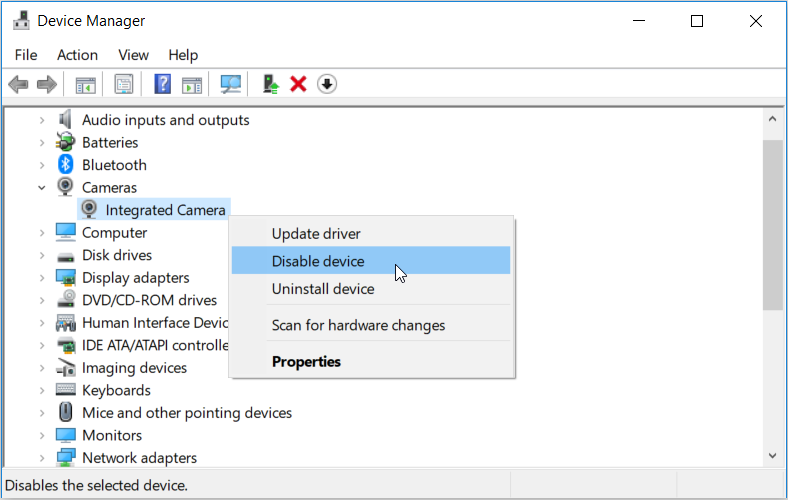
Task: Click the Imaging devices icon
Action: 65,367
